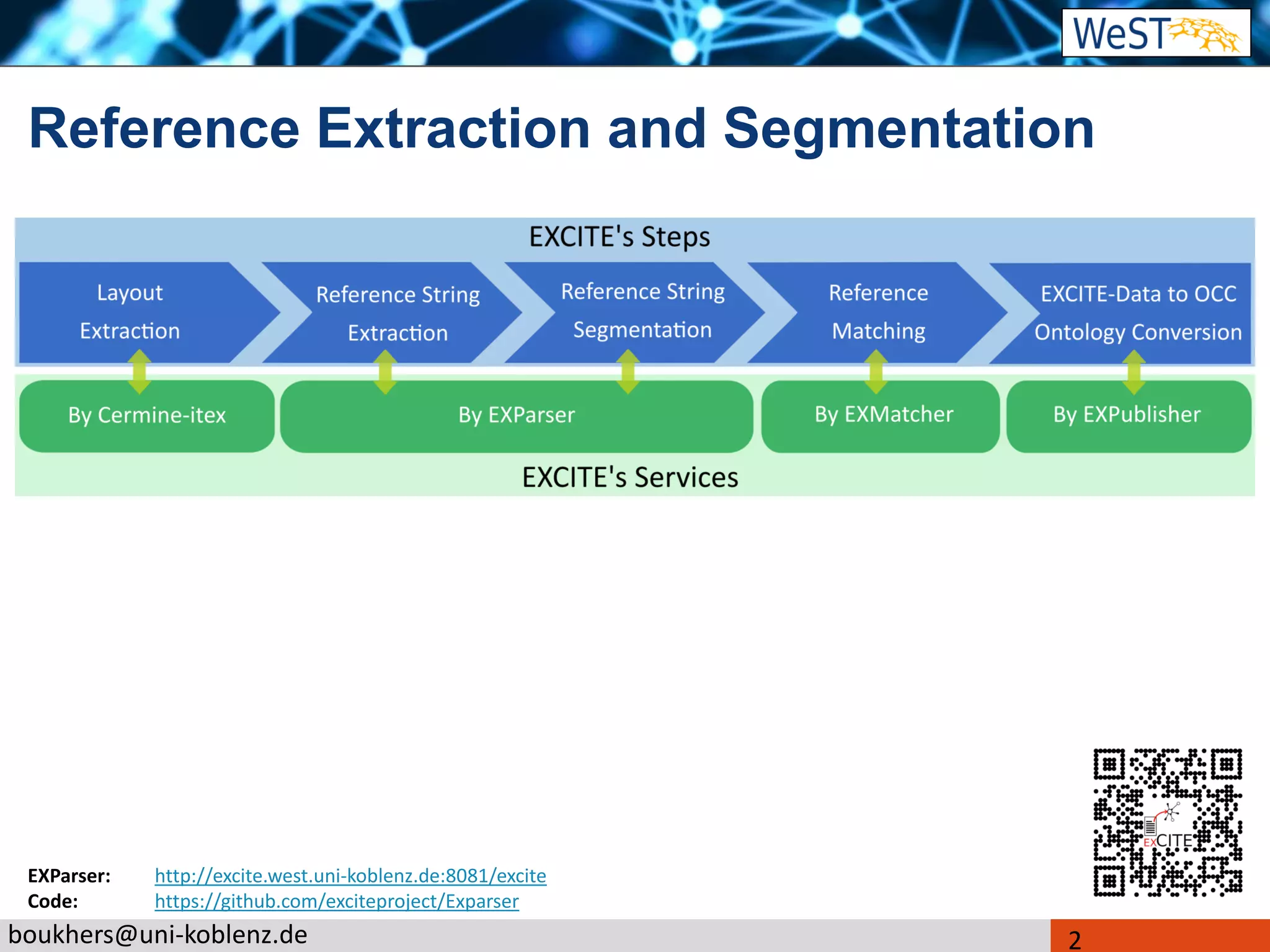Select the Layout Extraction step arrow
The height and width of the screenshot is (952, 1270).
point(130,312)
